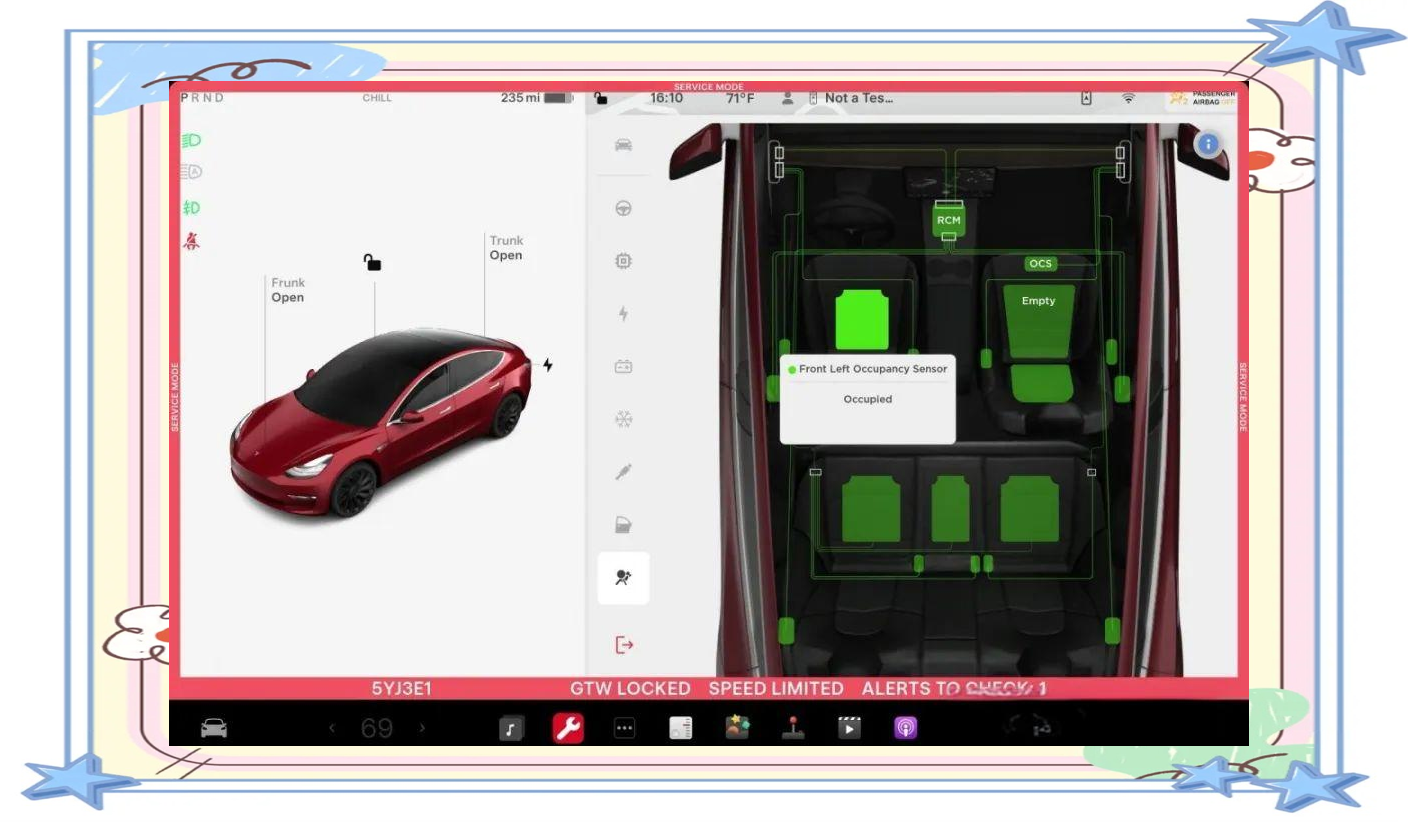Tap the 71°F outside temperature
1408x822 pixels.
741,98
